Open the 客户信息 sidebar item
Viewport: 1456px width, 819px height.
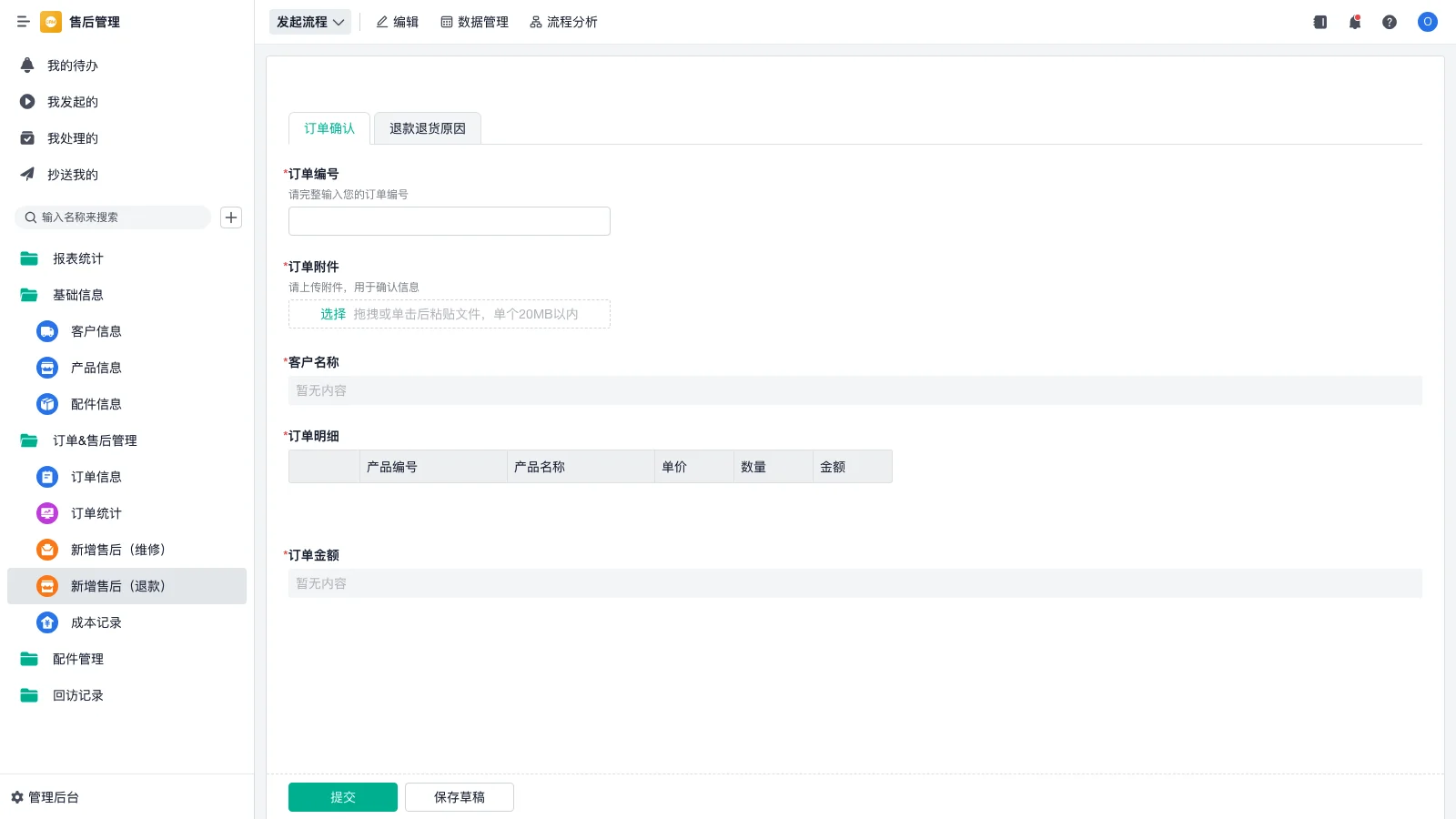(96, 331)
